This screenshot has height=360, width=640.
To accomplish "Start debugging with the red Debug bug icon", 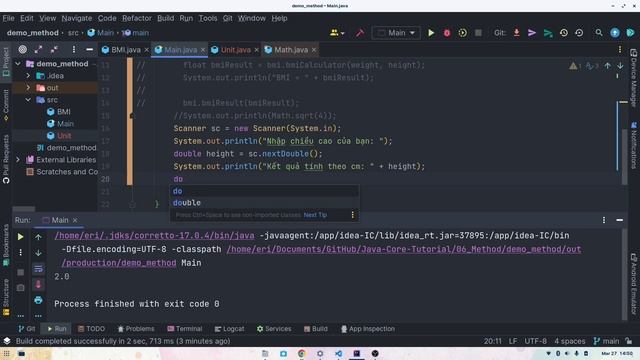I will click(447, 33).
